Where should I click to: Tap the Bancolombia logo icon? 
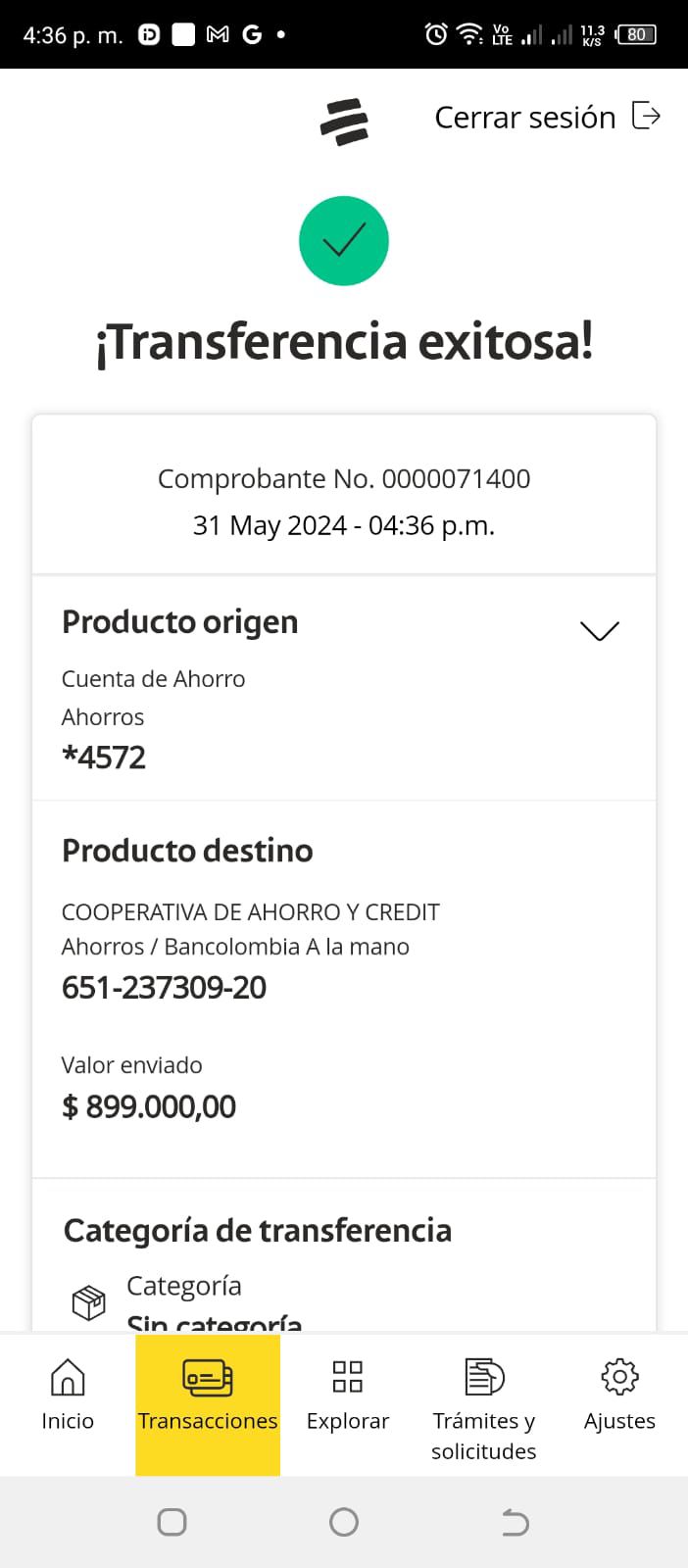[x=344, y=122]
